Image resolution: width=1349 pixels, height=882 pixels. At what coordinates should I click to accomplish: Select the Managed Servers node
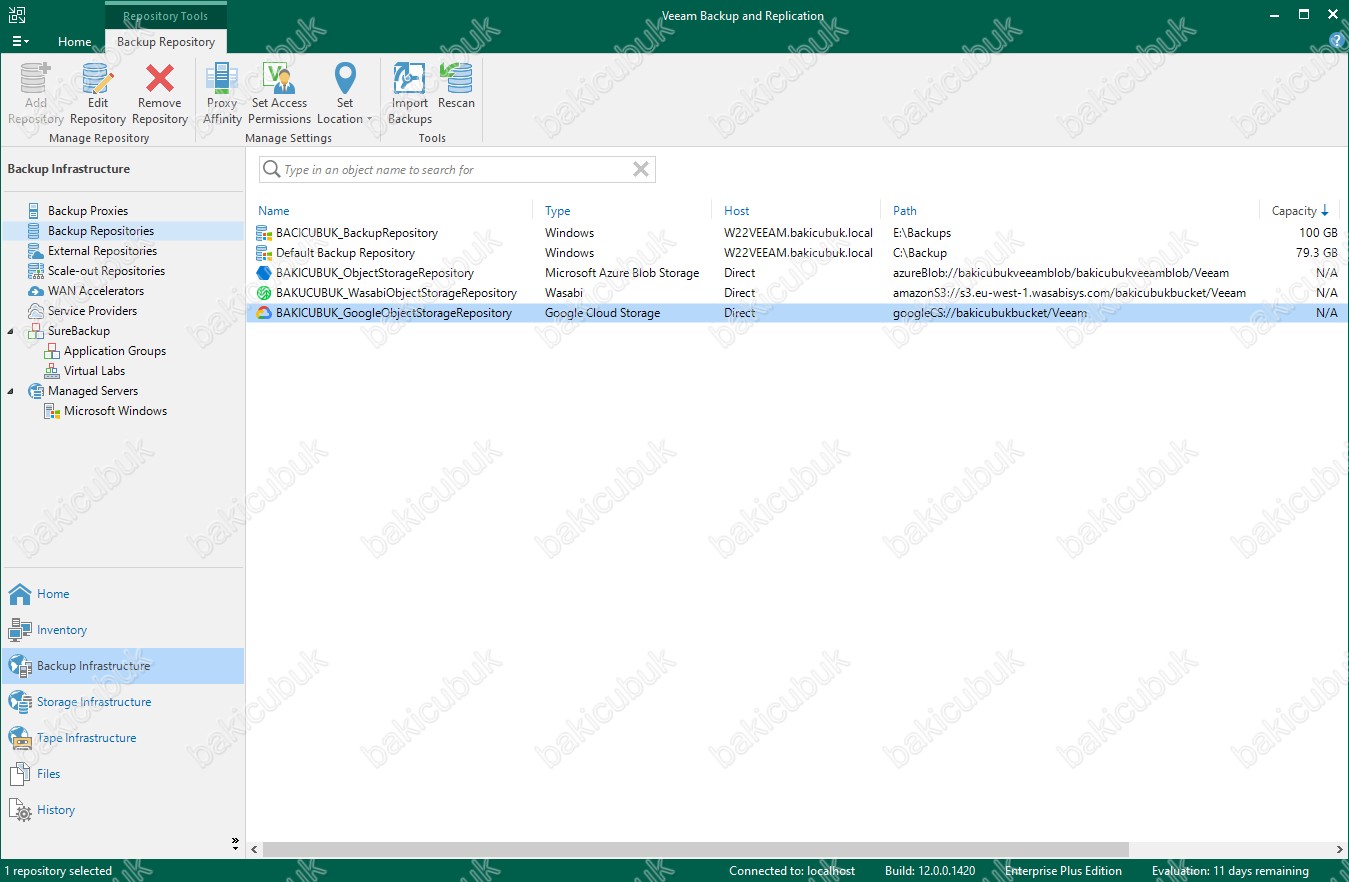click(93, 391)
